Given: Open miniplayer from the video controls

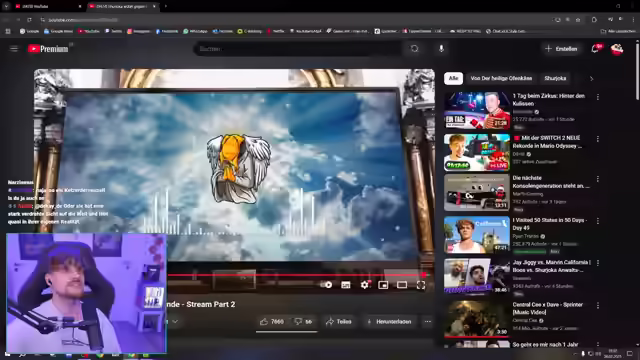Looking at the screenshot, I should 383,285.
